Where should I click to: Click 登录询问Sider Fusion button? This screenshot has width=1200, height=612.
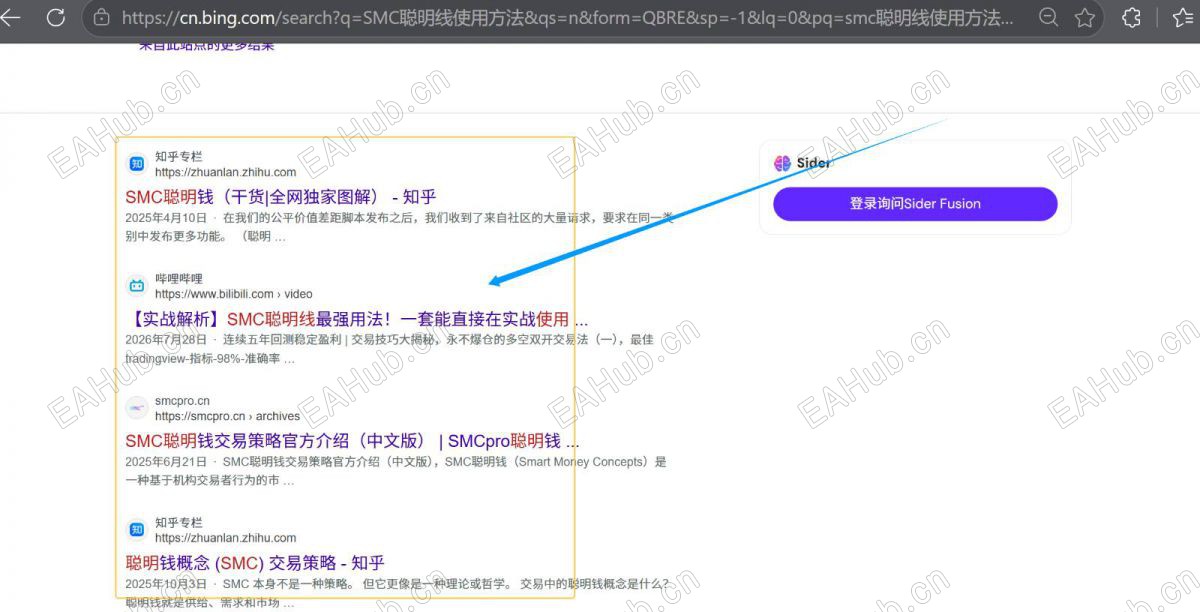[915, 204]
